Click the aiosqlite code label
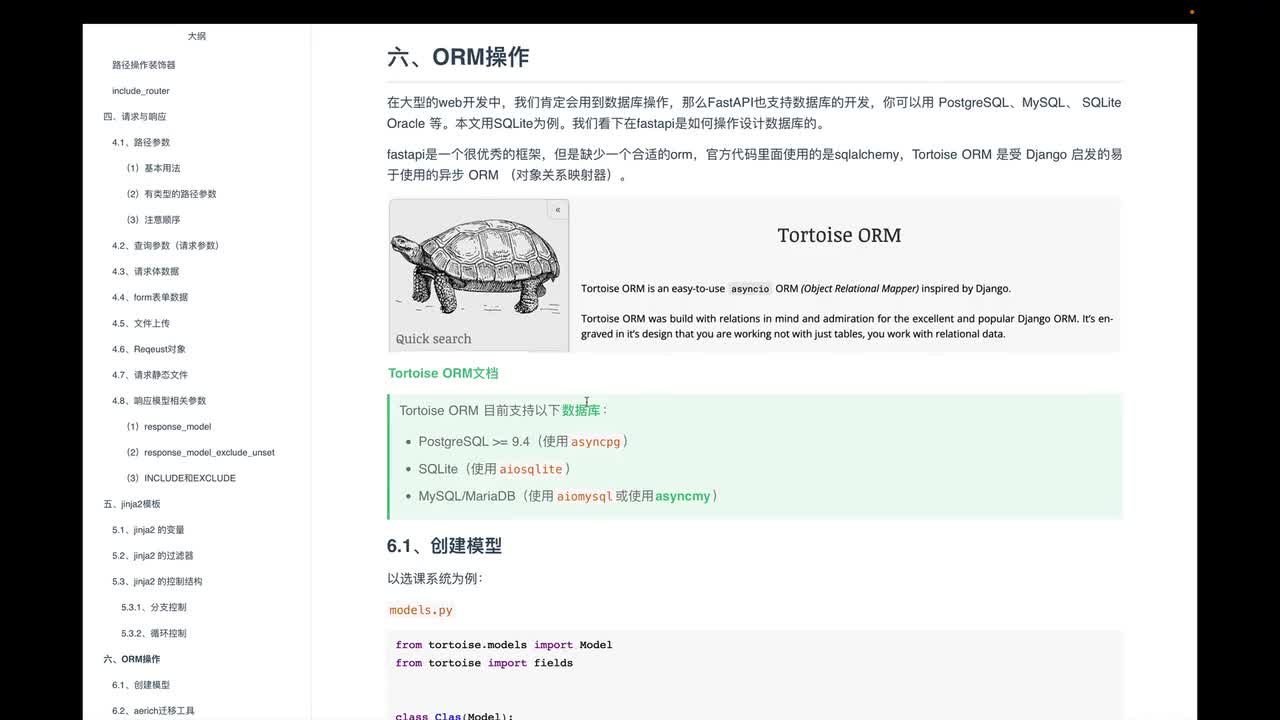1280x720 pixels. click(531, 469)
